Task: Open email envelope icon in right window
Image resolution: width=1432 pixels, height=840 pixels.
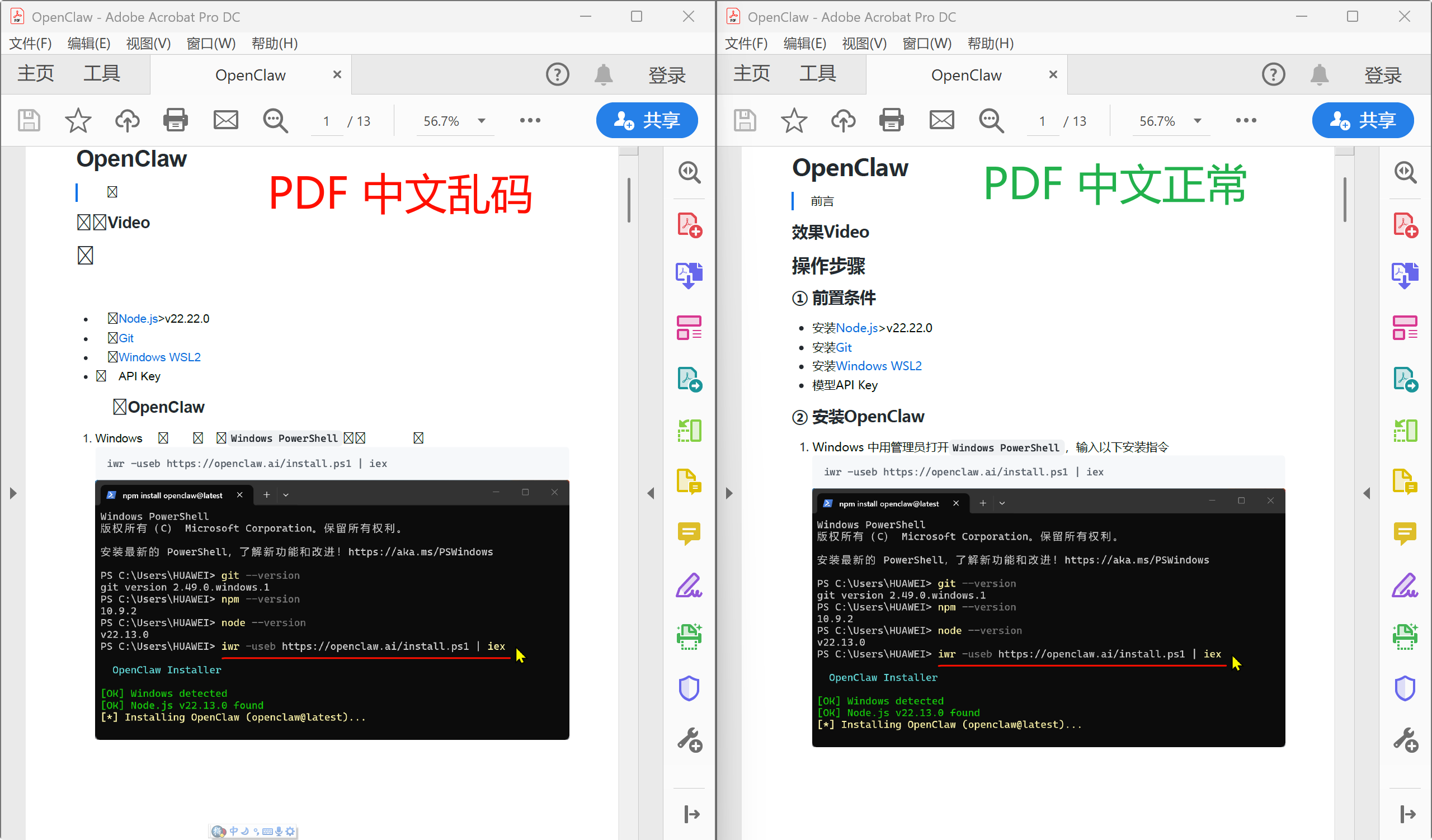Action: 941,120
